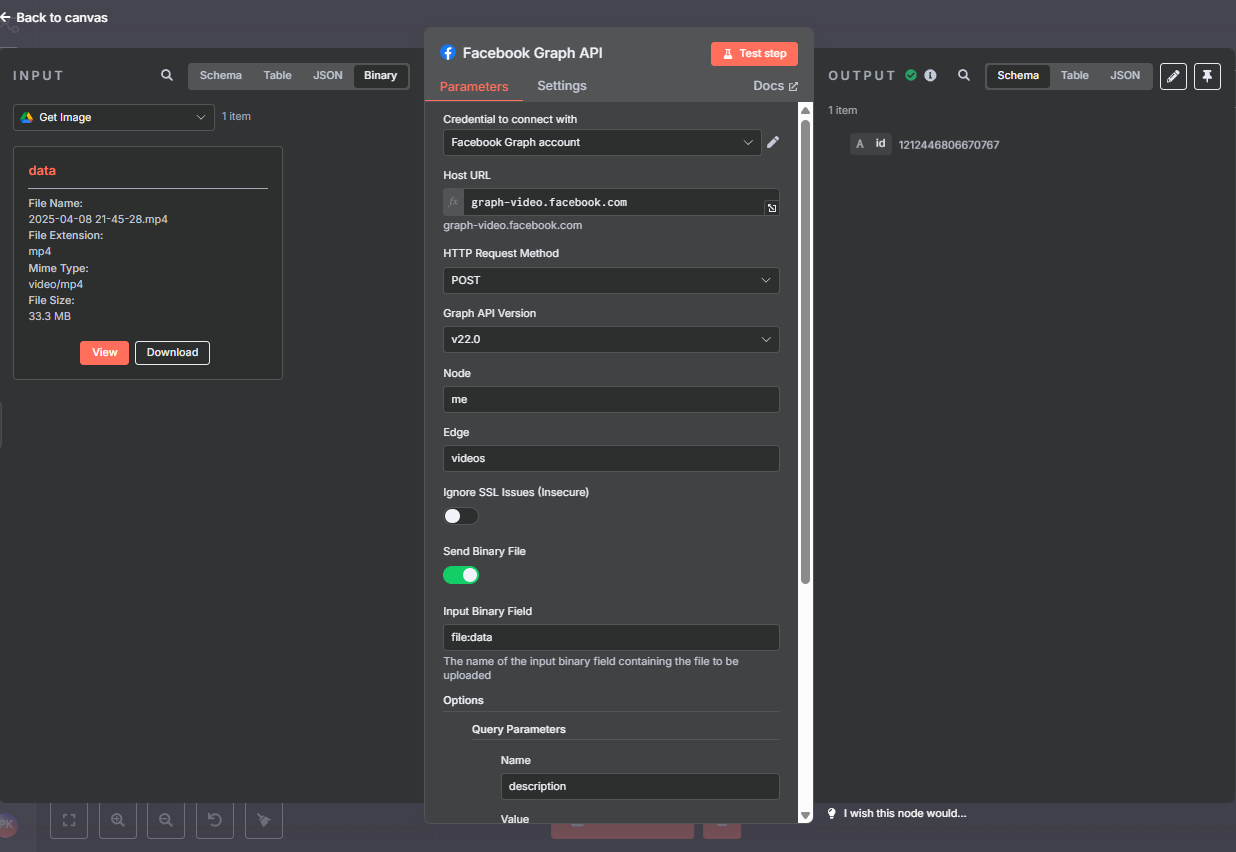This screenshot has height=852, width=1236.
Task: Change the HTTP Request Method from POST
Action: (611, 280)
